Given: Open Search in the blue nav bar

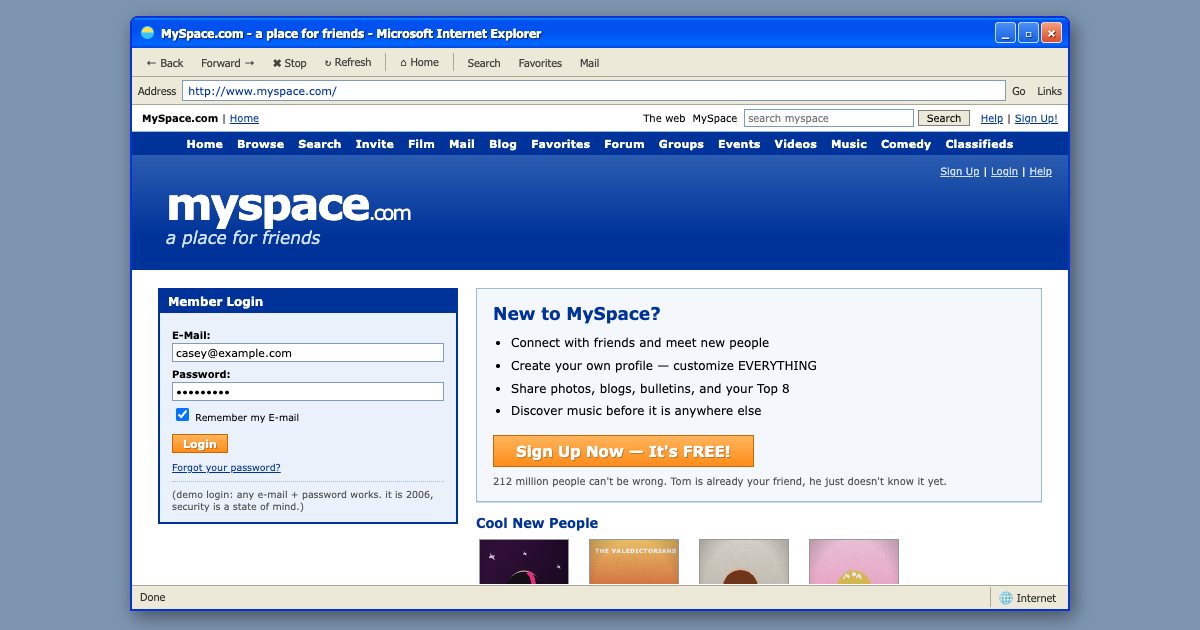Looking at the screenshot, I should click(x=320, y=144).
